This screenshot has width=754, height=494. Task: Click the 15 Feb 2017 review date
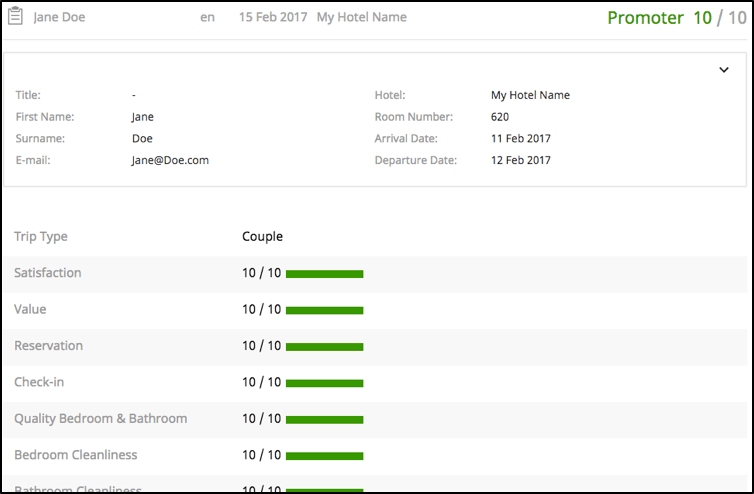point(272,18)
